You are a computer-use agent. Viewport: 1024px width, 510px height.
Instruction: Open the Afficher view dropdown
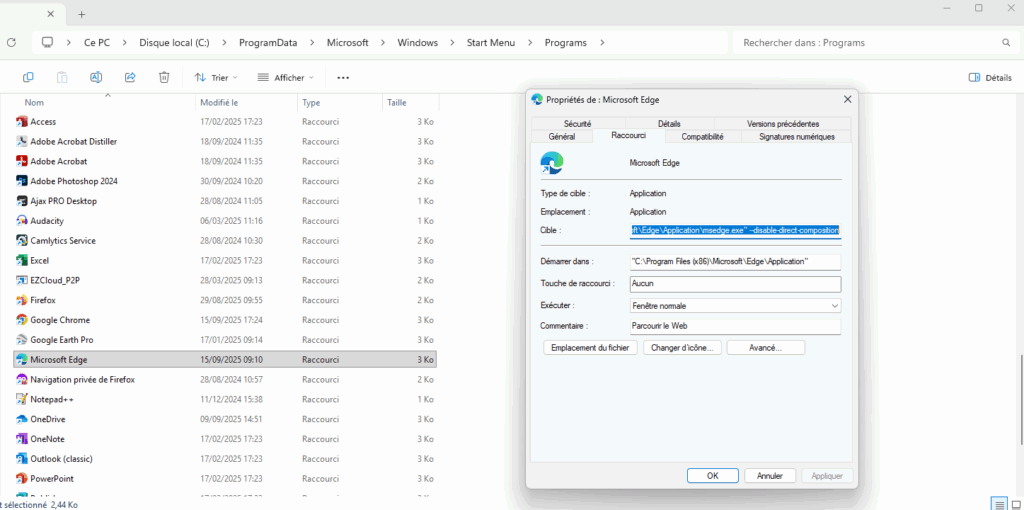[x=286, y=78]
